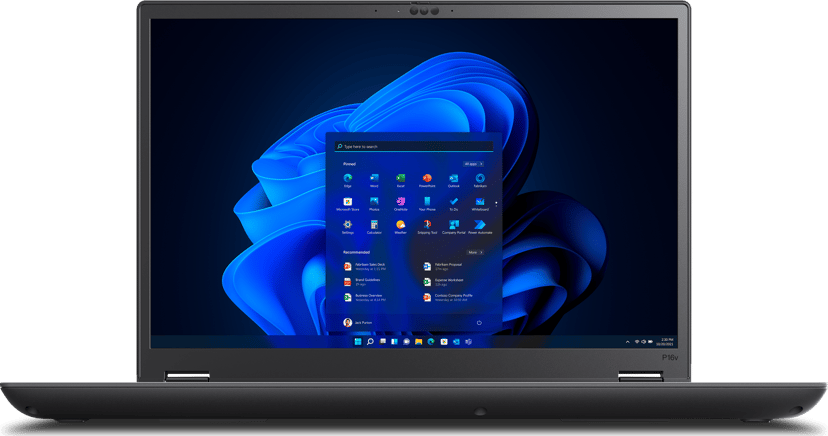The height and width of the screenshot is (436, 828).
Task: Open Expense Worksheet recommended file
Action: [444, 282]
